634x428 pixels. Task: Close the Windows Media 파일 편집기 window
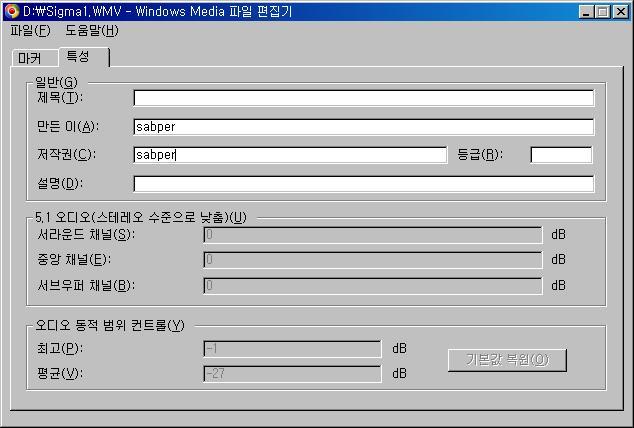(621, 11)
